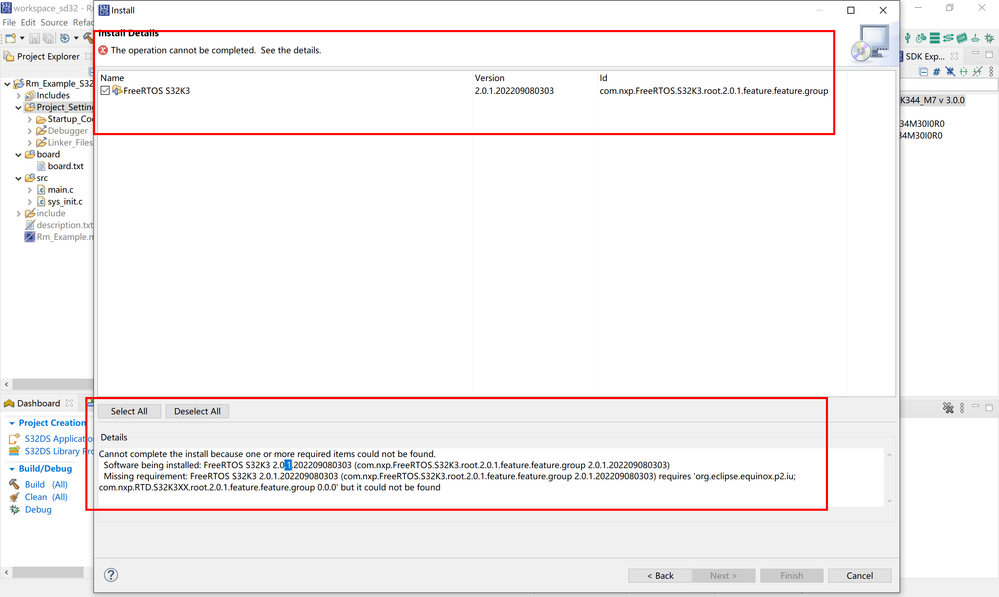The image size is (999, 597).
Task: Click Collapse All icon in SDK Explorer
Action: [923, 71]
